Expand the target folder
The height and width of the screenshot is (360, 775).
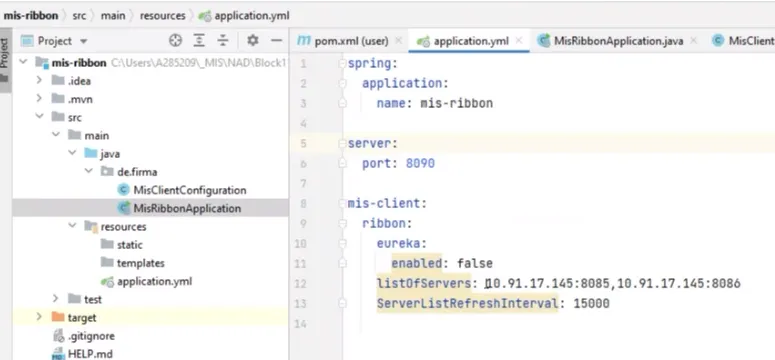[39, 317]
